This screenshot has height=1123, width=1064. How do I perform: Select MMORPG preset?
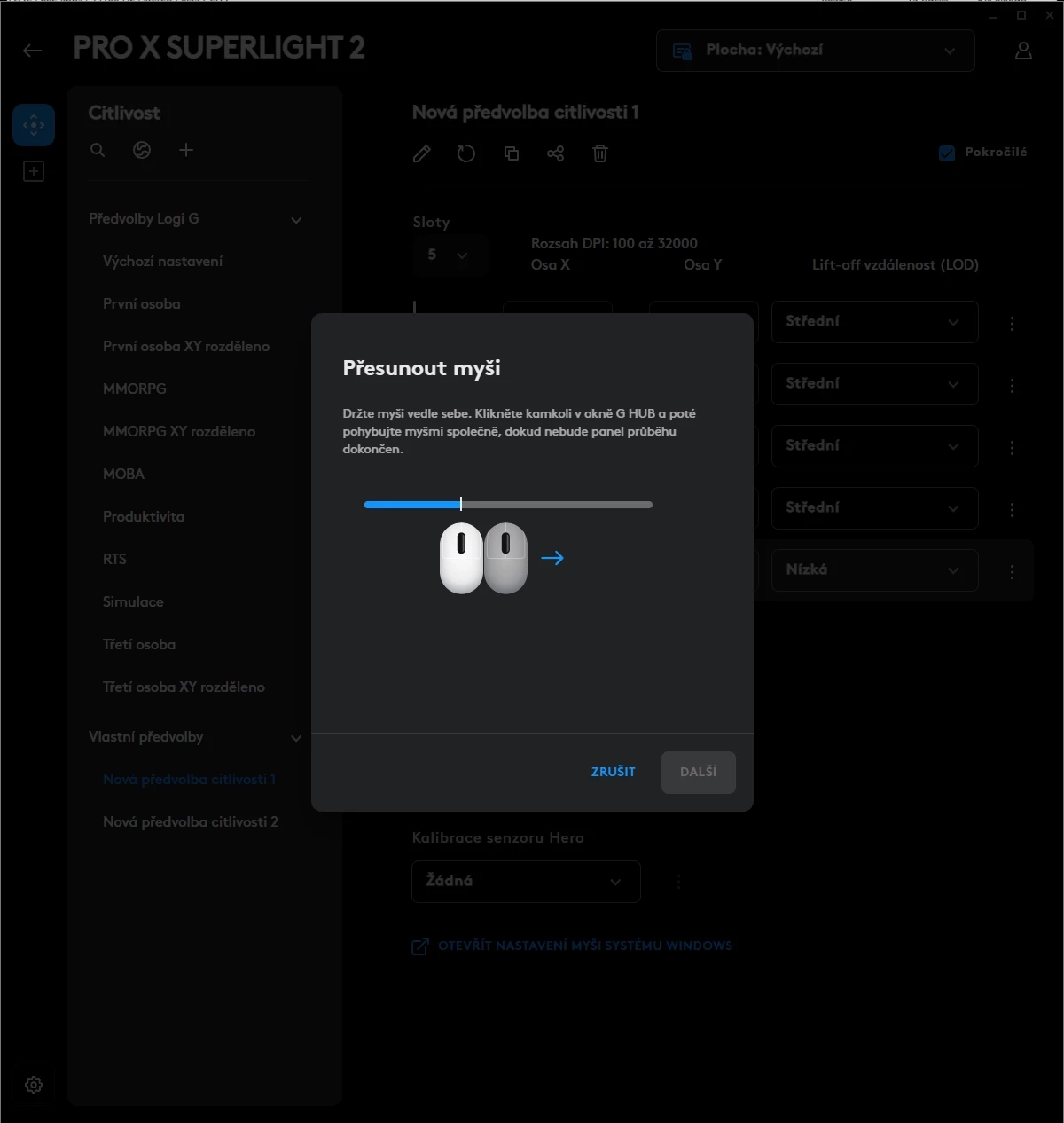(x=135, y=389)
